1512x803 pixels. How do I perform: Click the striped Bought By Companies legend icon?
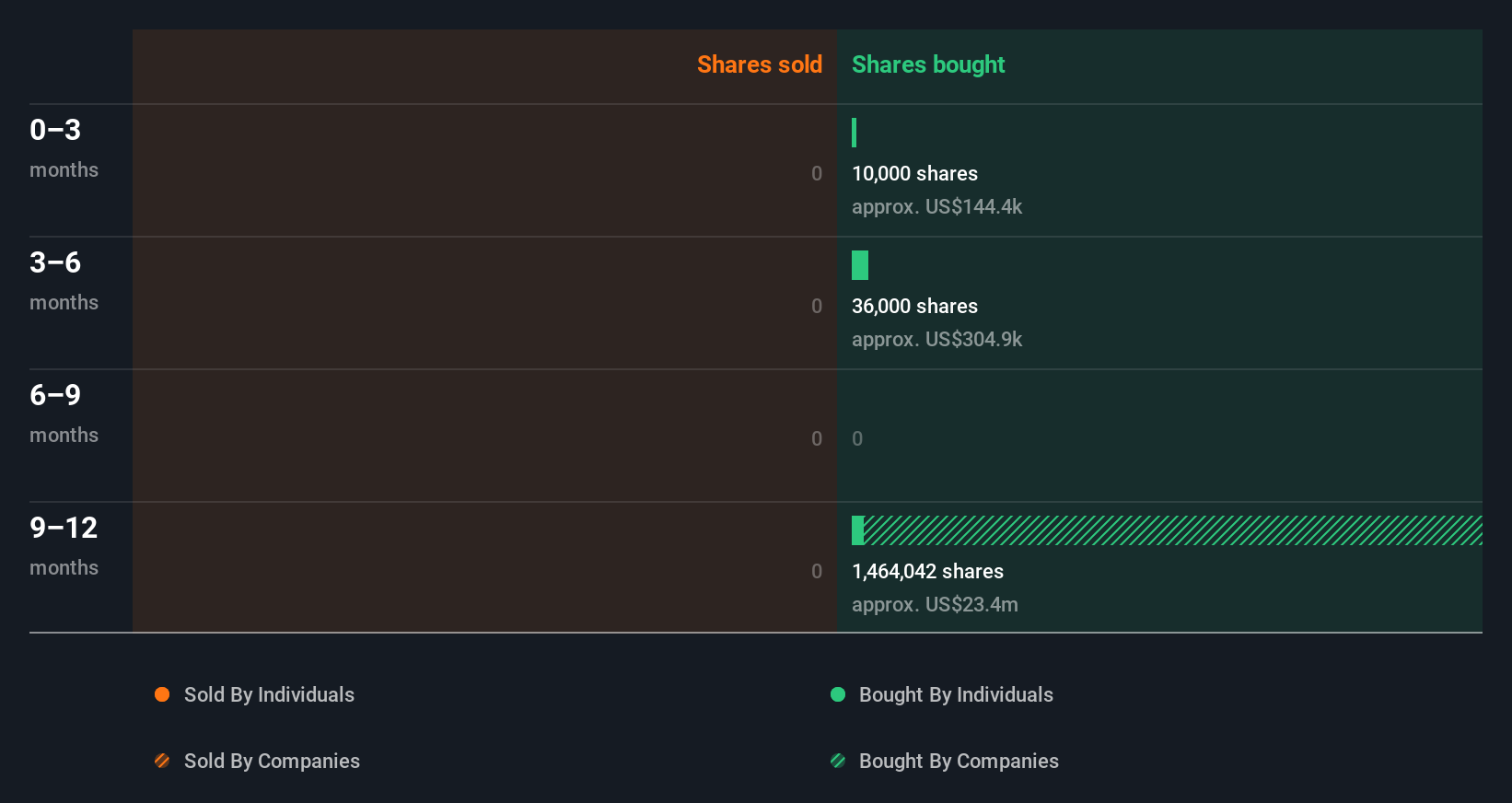click(838, 761)
